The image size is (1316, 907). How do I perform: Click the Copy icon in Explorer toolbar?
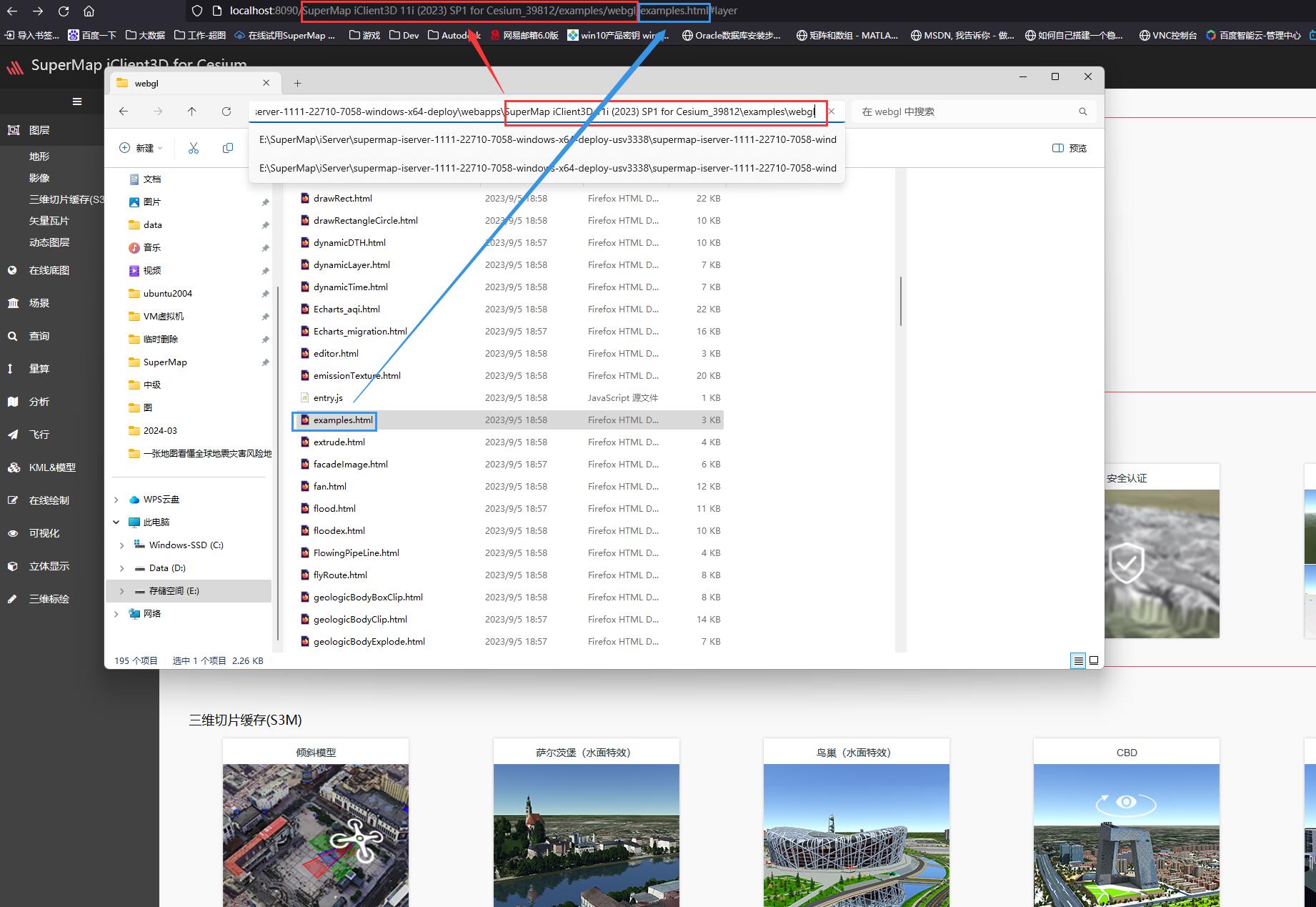[228, 148]
